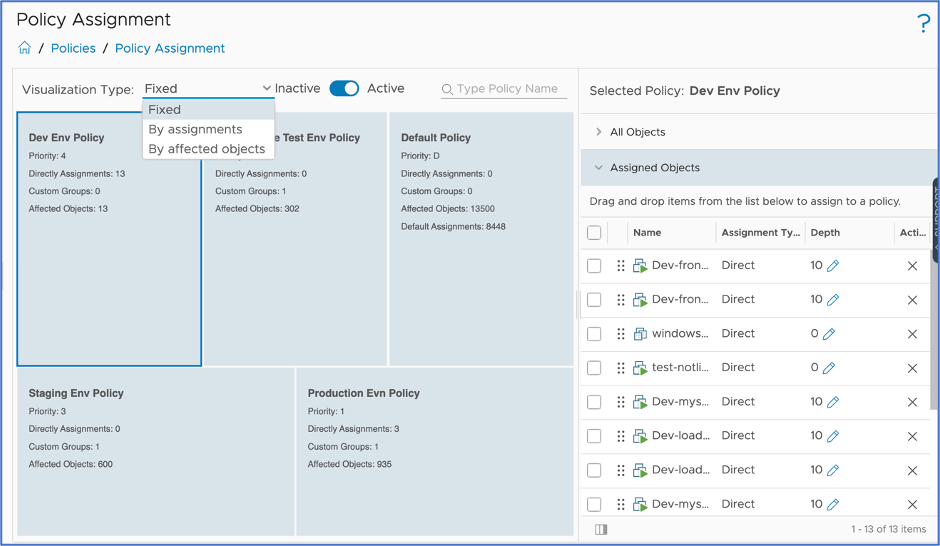This screenshot has width=940, height=546.
Task: Check the select-all checkbox in table header
Action: coord(594,233)
